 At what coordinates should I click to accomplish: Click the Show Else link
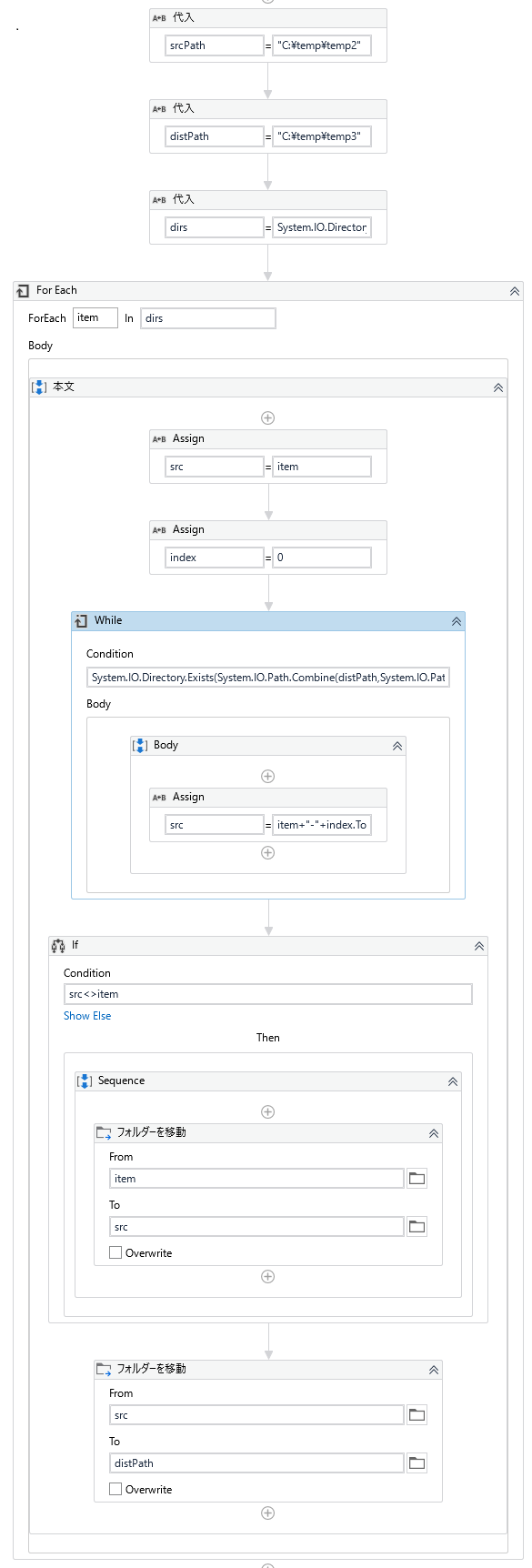click(x=87, y=1016)
